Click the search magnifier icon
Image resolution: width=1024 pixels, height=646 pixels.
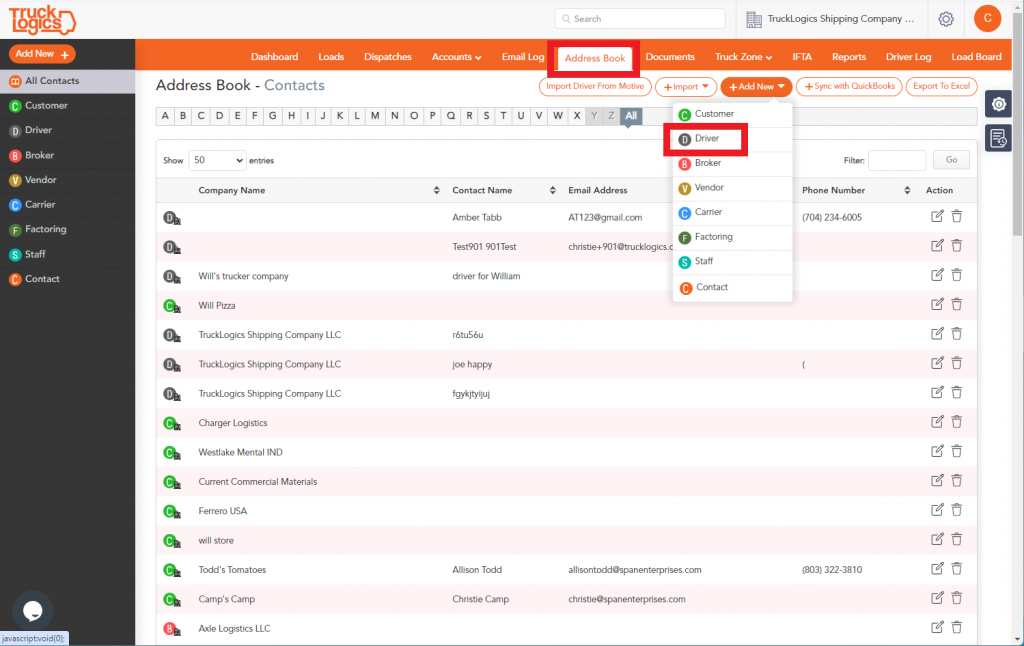pyautogui.click(x=566, y=19)
